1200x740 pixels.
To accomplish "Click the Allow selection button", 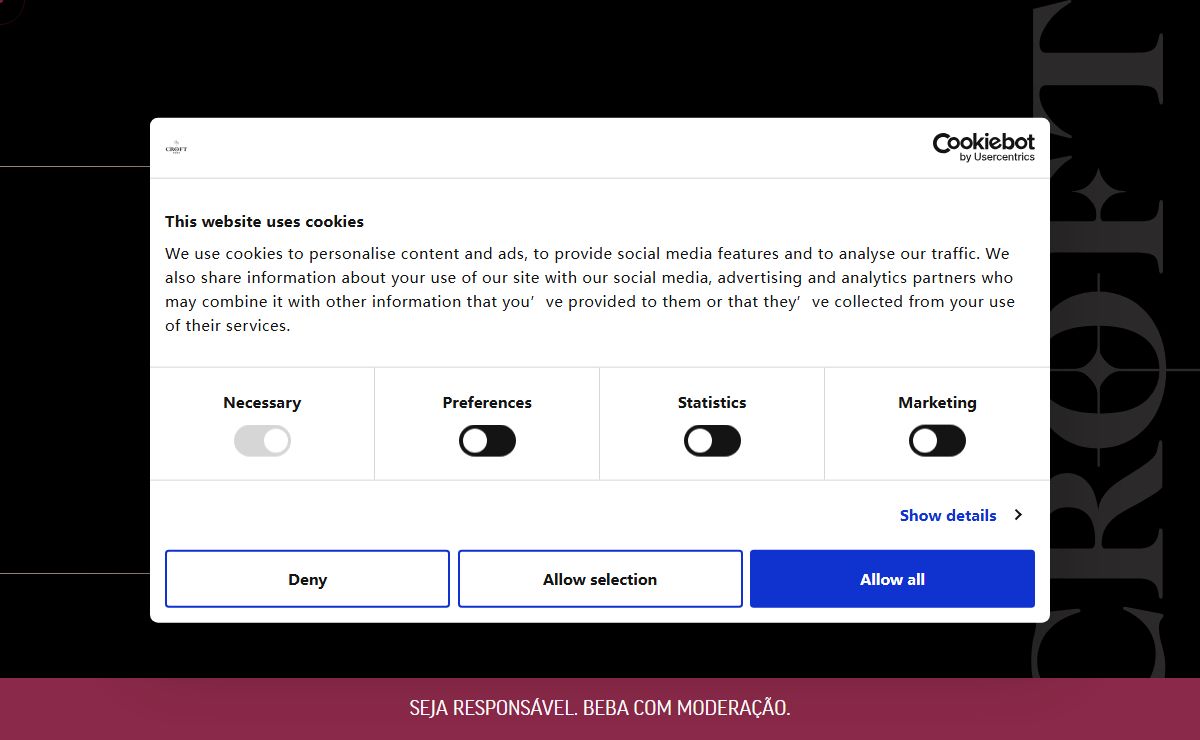I will tap(600, 579).
